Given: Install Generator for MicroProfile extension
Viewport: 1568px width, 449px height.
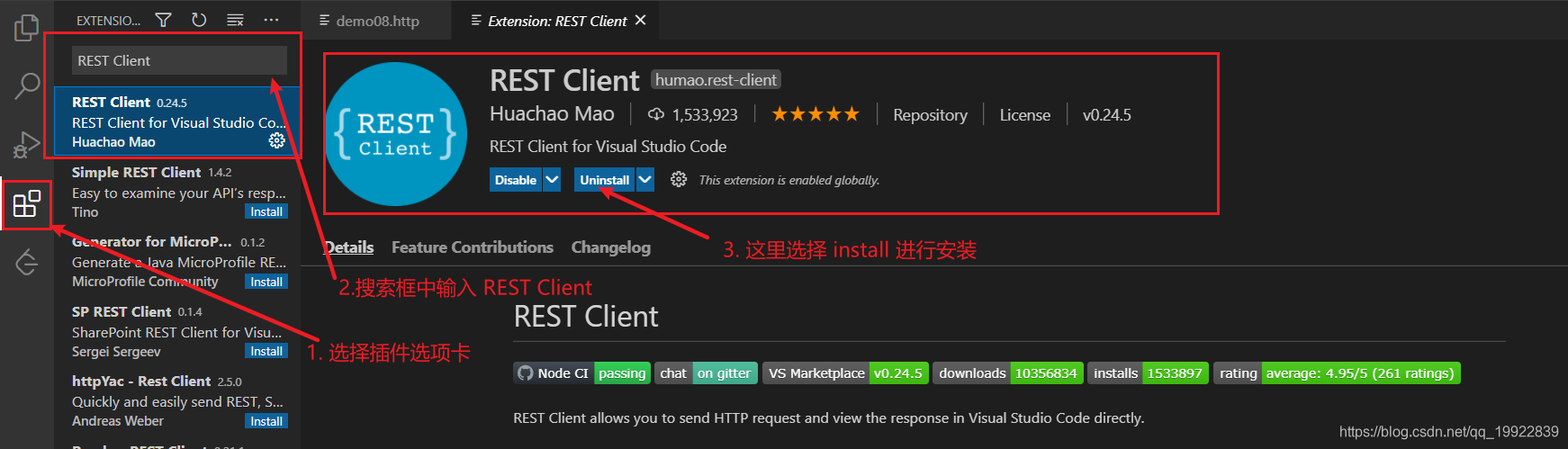Looking at the screenshot, I should (x=266, y=282).
